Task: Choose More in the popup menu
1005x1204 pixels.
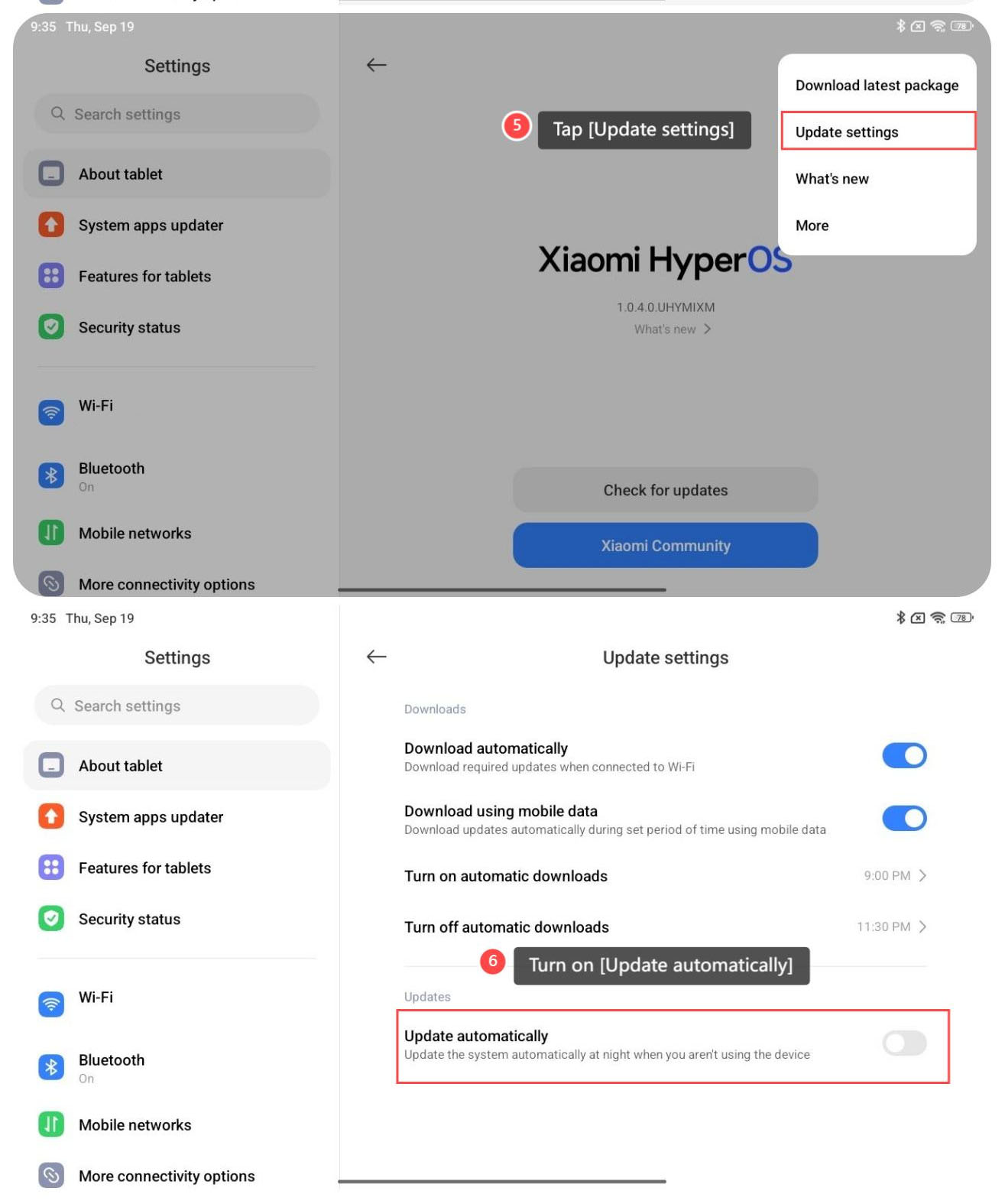Action: pyautogui.click(x=877, y=226)
